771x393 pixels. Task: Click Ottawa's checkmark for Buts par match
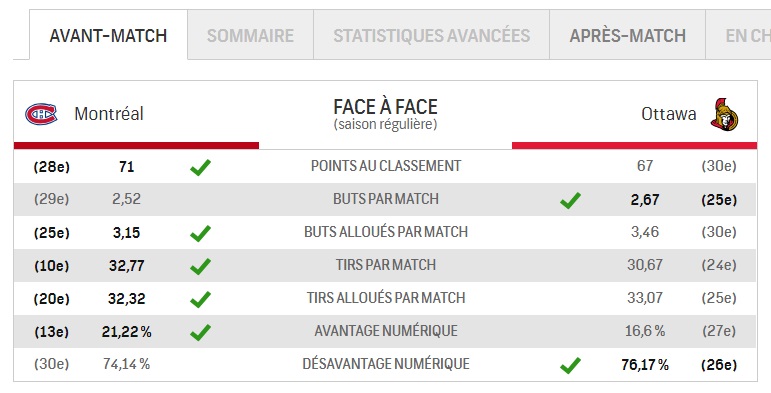click(570, 200)
